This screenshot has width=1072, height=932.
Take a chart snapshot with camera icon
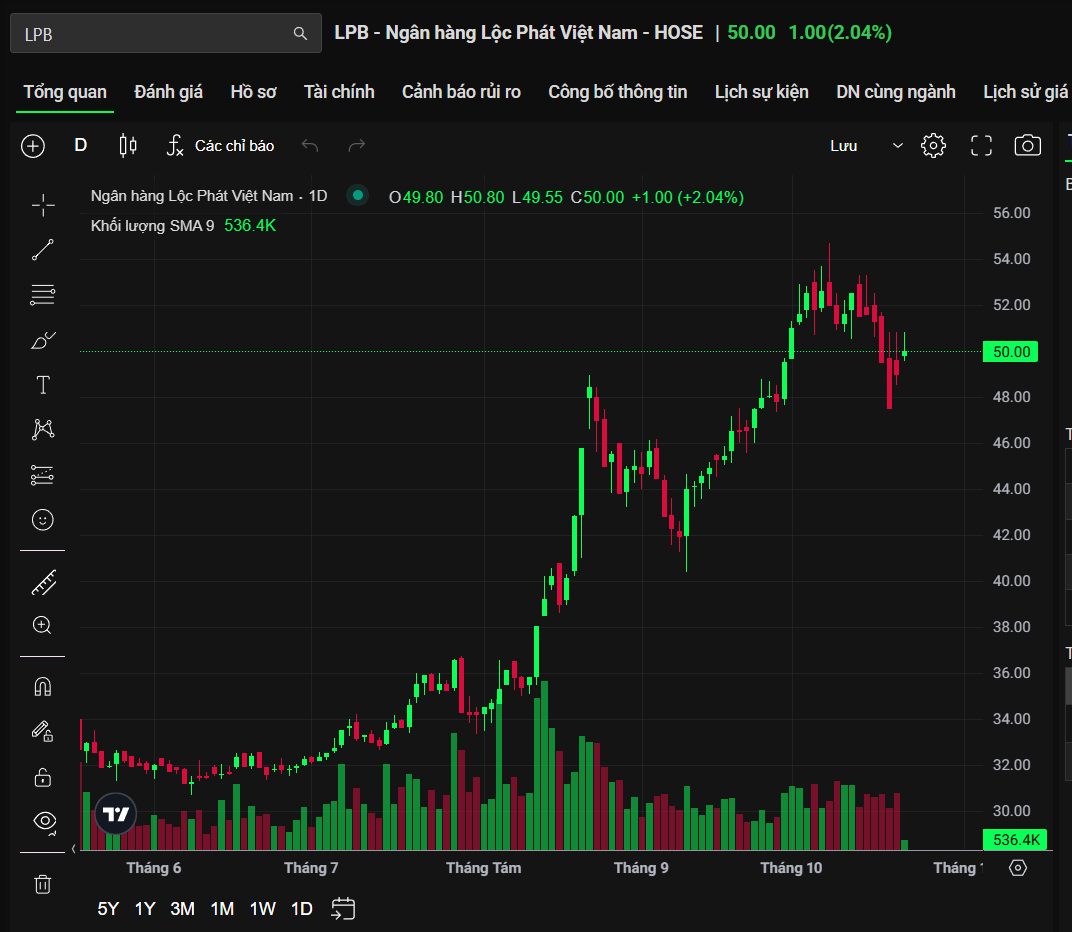tap(1027, 146)
